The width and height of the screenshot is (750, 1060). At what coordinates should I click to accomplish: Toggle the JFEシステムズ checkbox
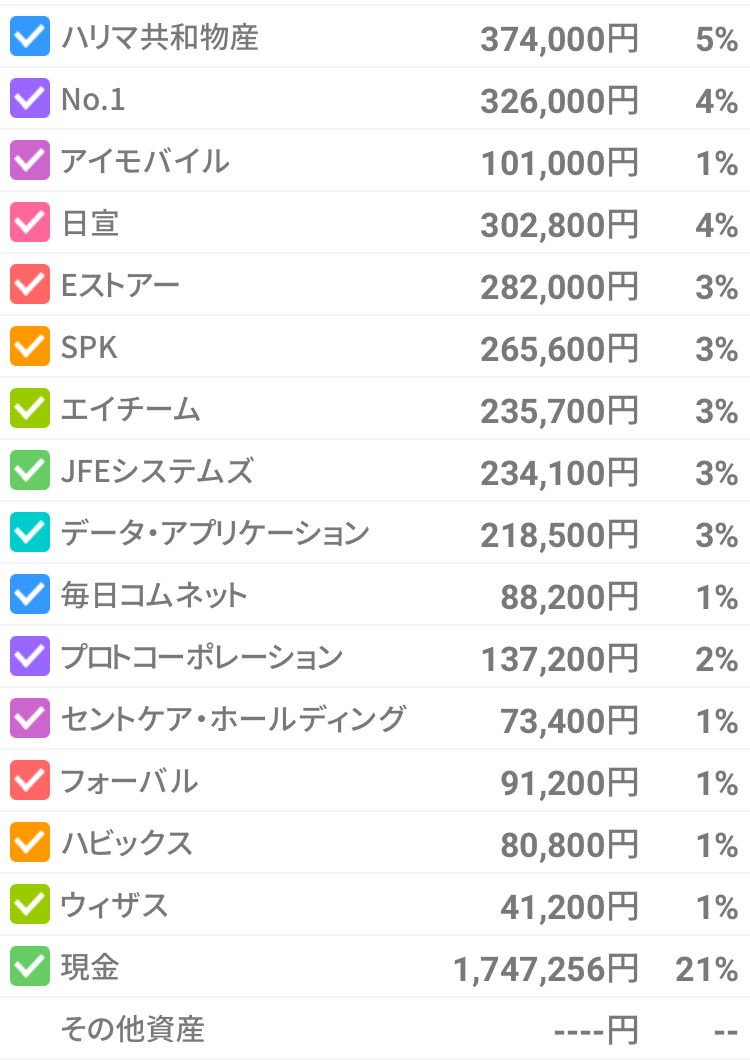click(29, 471)
